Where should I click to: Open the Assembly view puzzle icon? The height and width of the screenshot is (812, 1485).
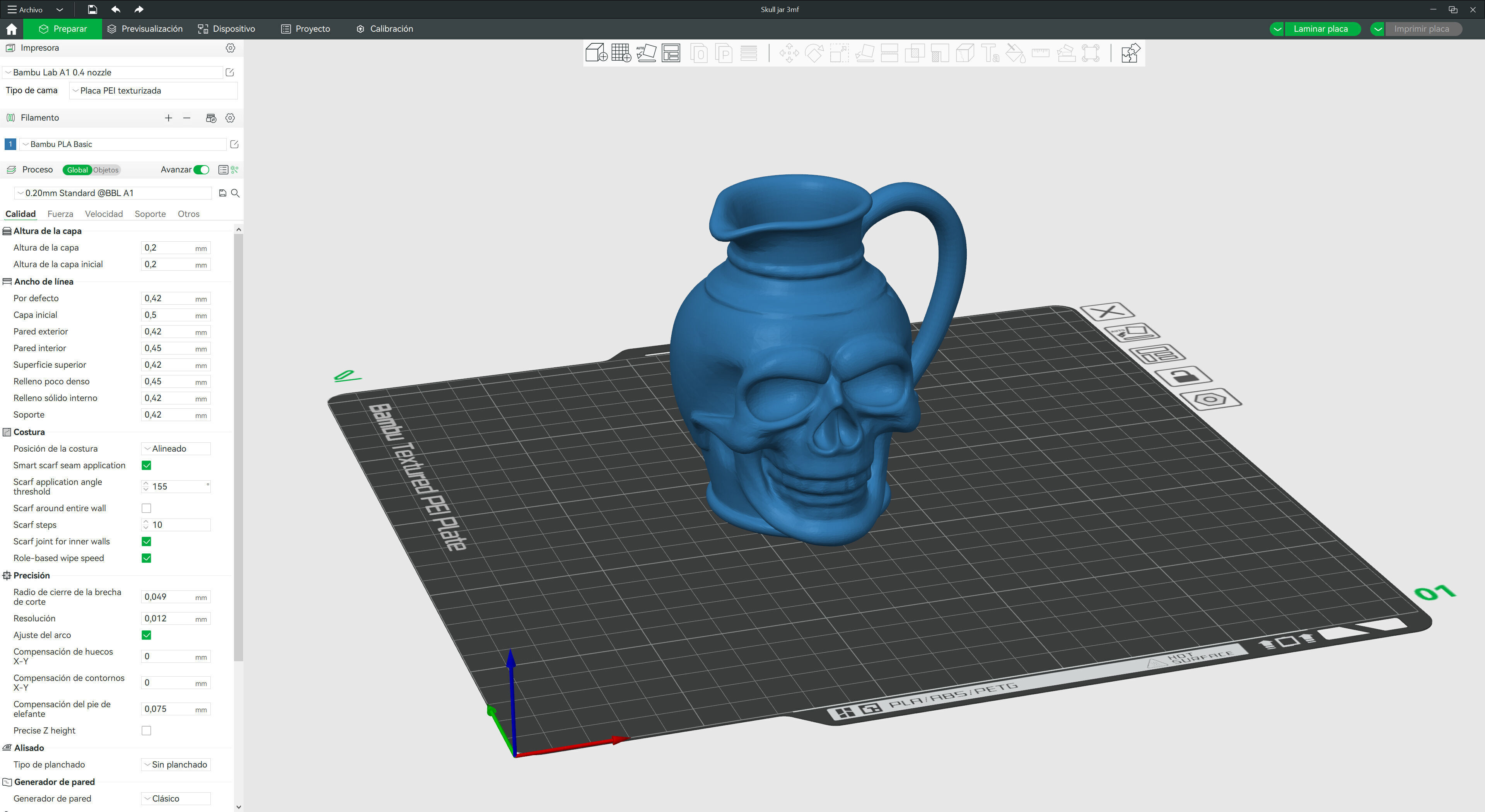tap(1130, 53)
